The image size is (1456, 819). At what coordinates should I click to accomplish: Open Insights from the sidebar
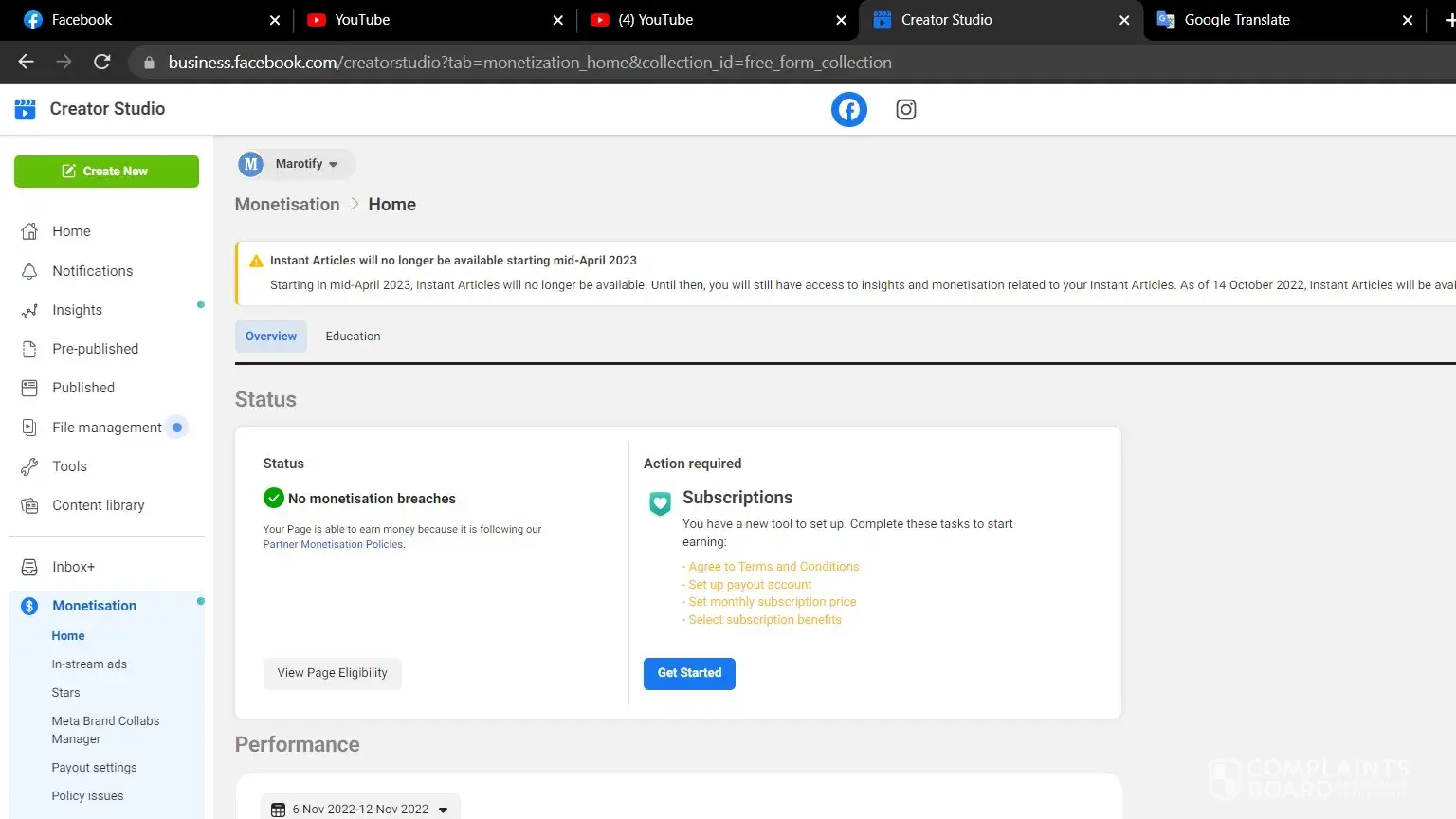77,310
